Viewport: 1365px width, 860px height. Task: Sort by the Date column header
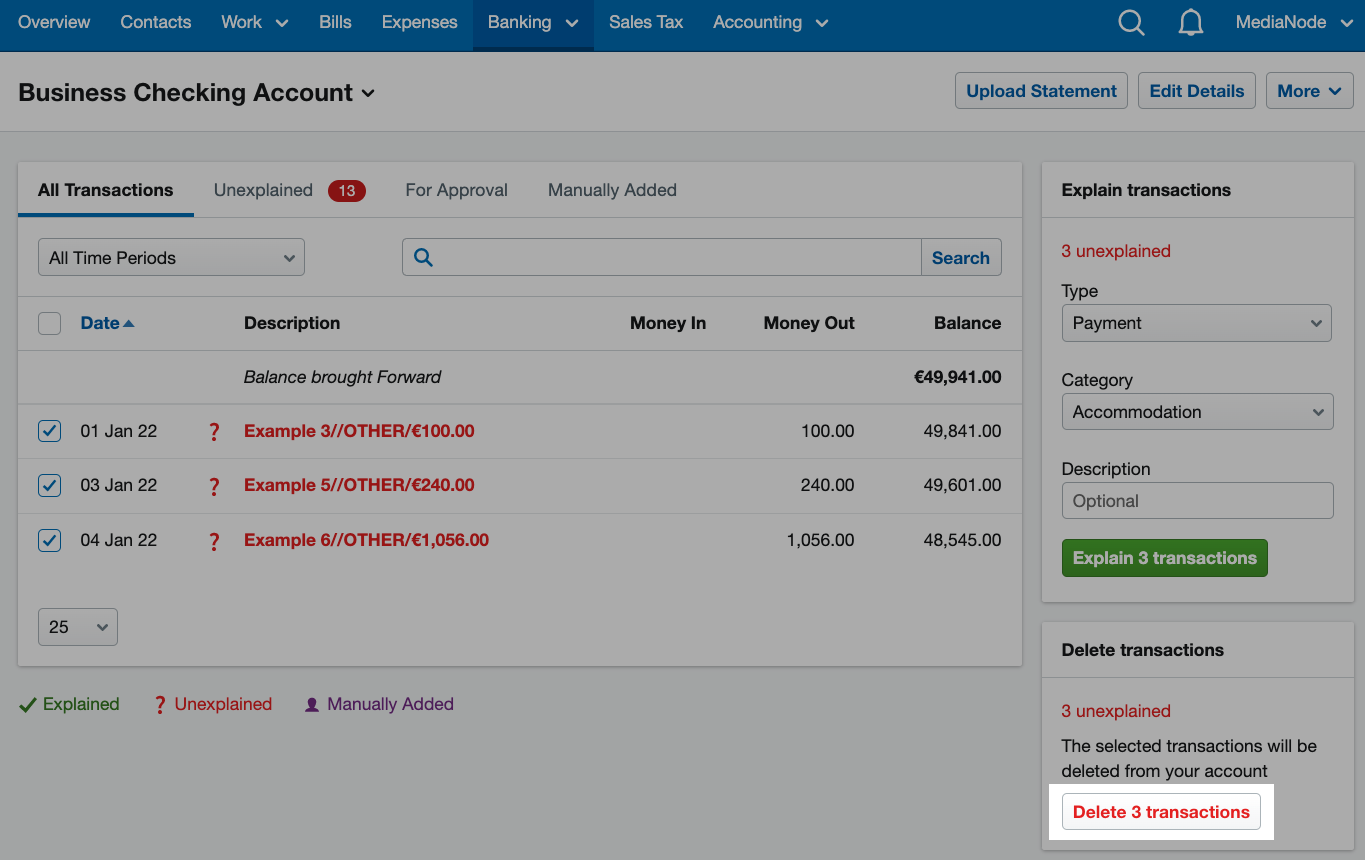(107, 323)
